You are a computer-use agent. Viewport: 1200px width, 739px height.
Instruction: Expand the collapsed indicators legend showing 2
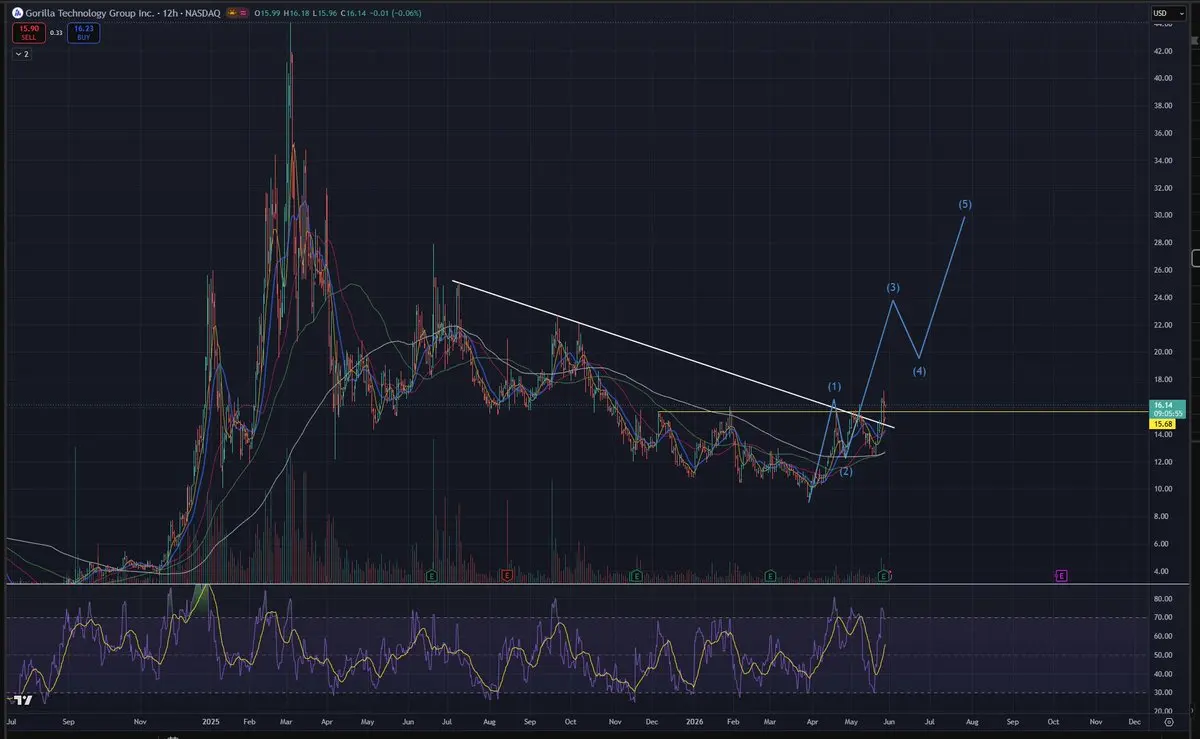pos(22,54)
